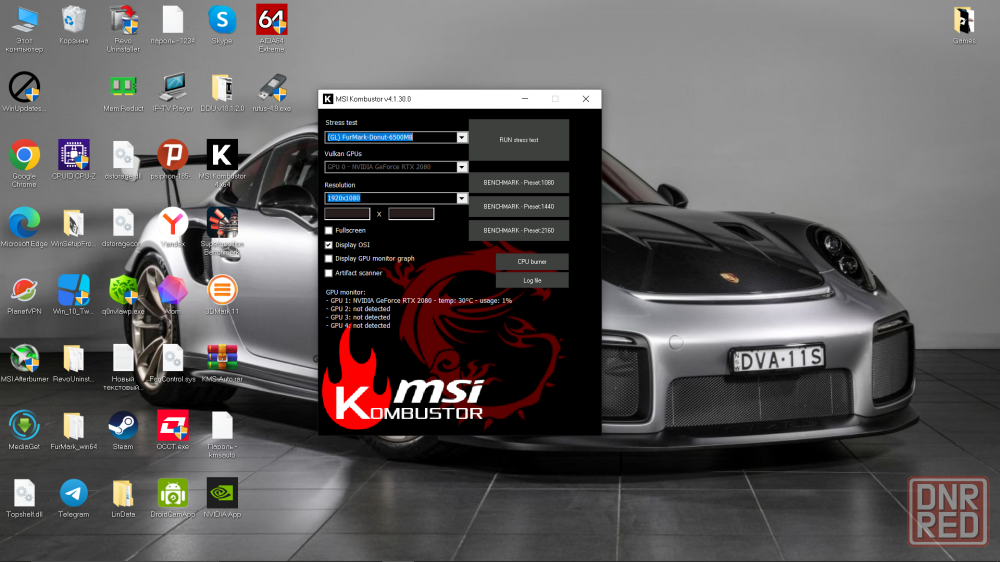Click the custom resolution width field
Viewport: 1000px width, 562px height.
(347, 214)
